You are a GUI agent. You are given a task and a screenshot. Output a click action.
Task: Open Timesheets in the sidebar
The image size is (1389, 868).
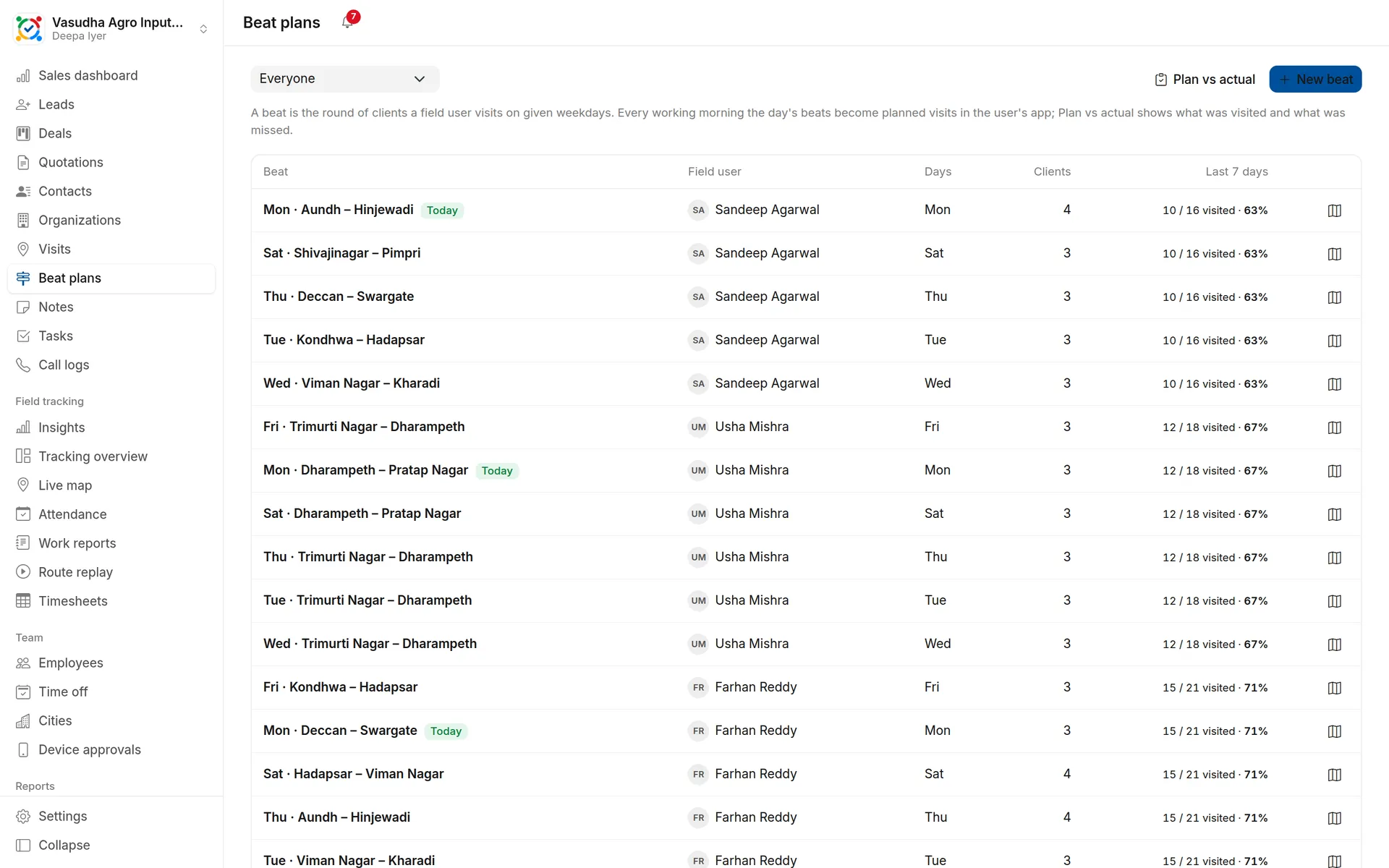111,601
